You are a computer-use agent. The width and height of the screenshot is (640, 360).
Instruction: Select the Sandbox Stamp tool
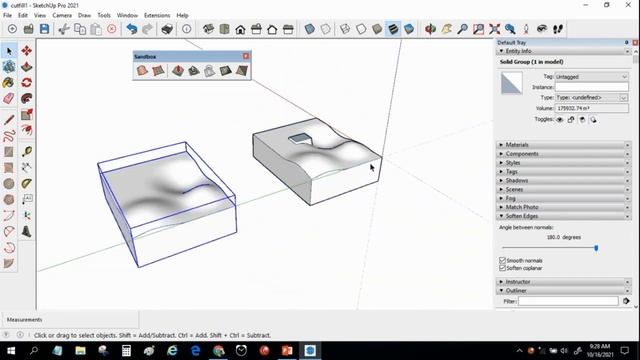click(193, 71)
